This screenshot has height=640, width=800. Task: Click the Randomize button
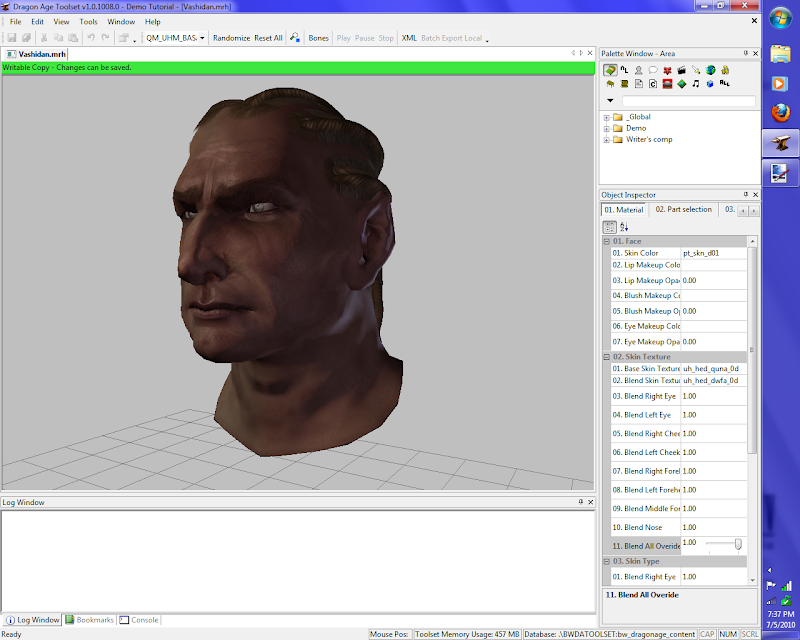coord(231,38)
